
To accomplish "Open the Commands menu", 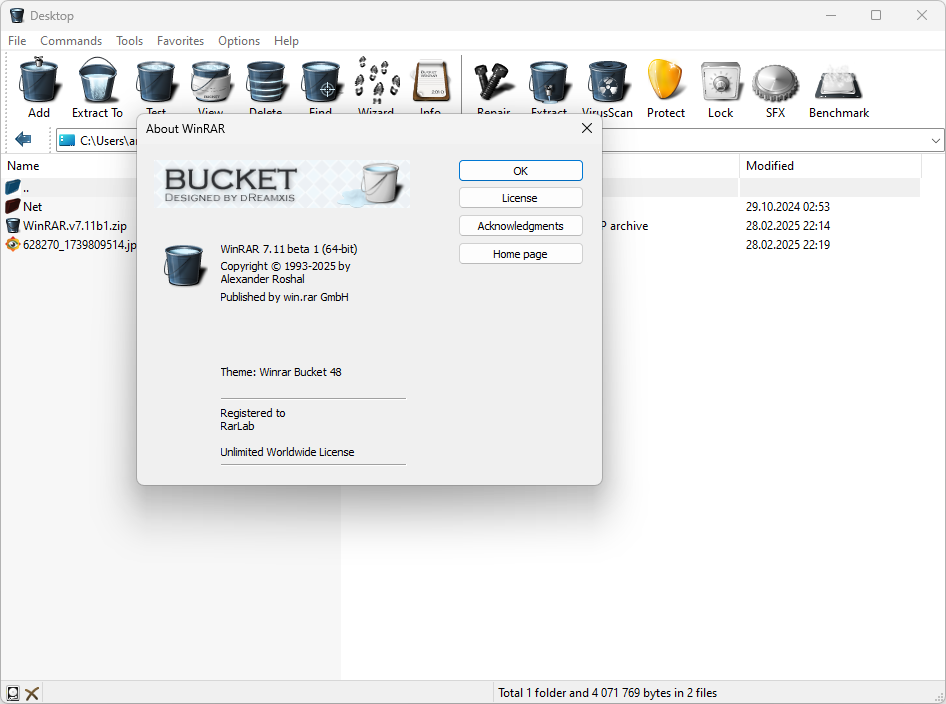I will 71,40.
